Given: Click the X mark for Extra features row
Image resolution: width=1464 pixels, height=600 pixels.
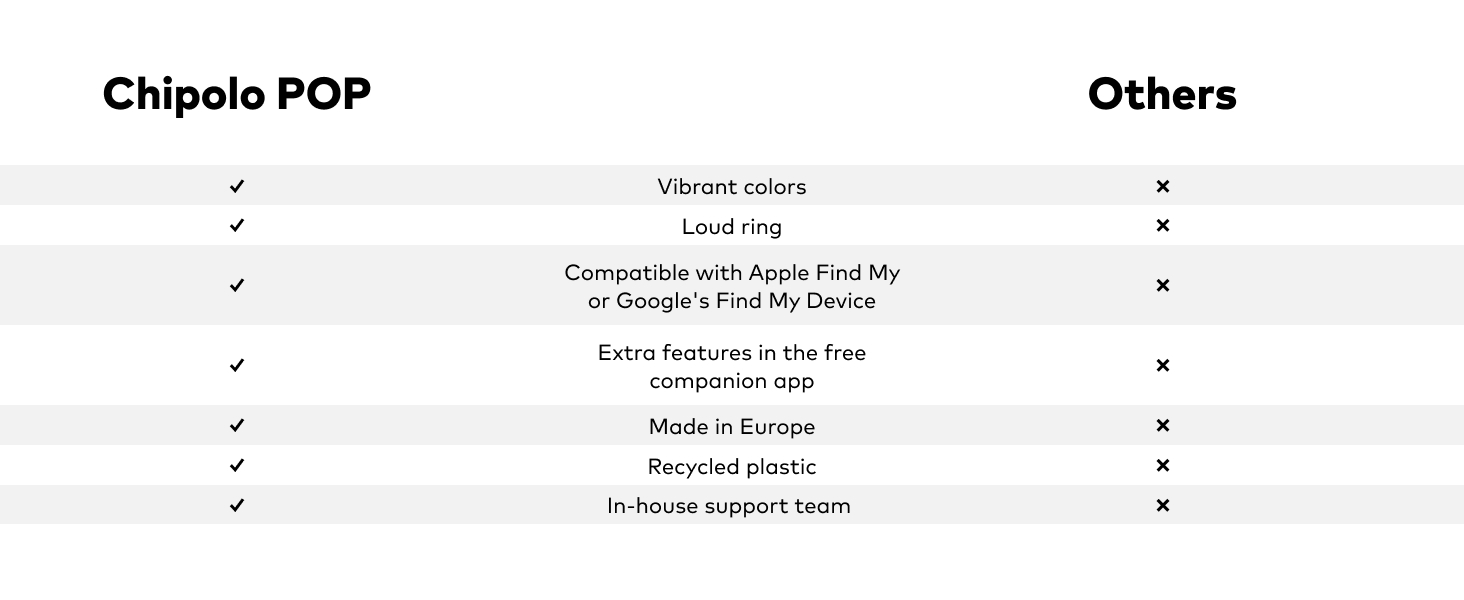Looking at the screenshot, I should [x=1162, y=366].
